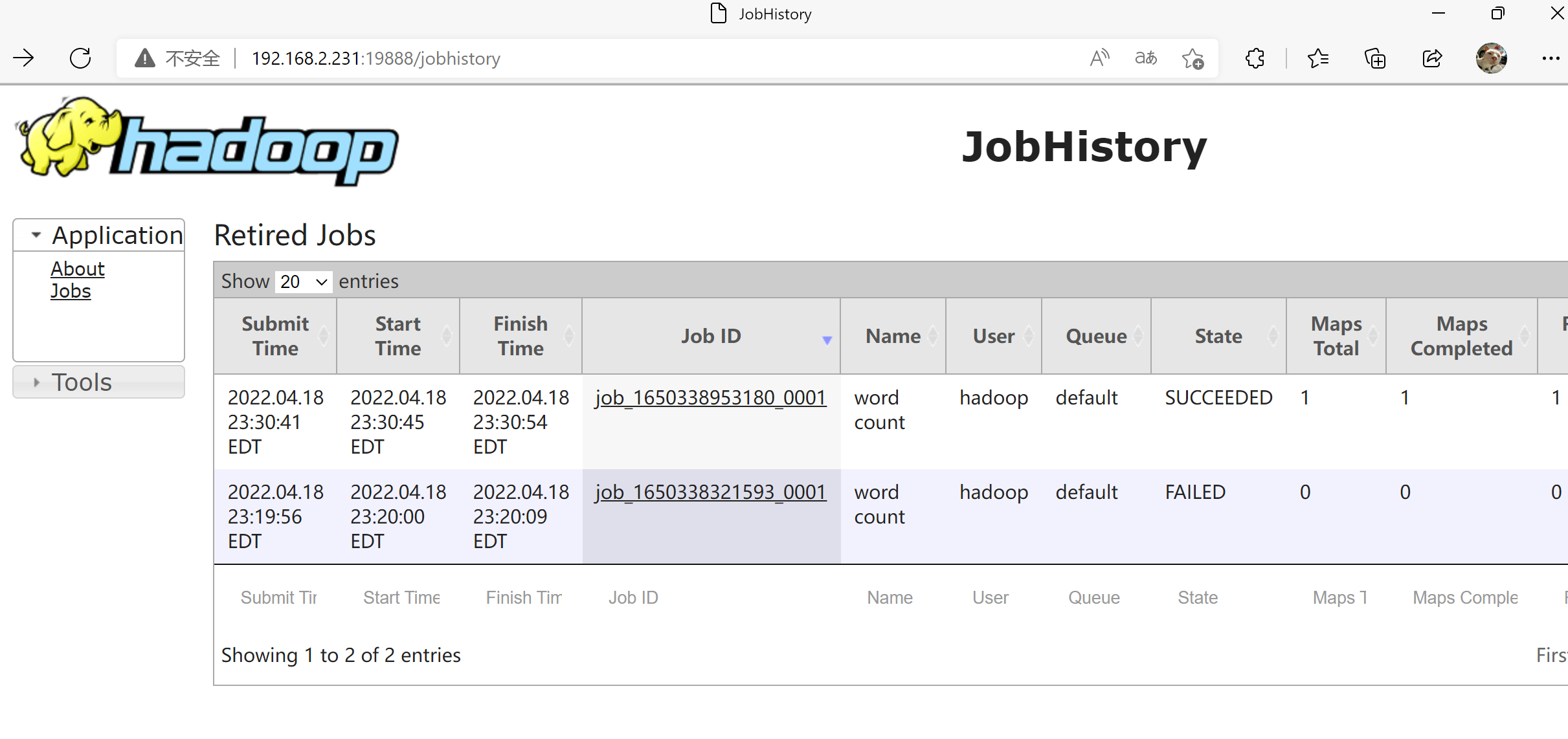
Task: Click the forward navigation arrow
Action: pyautogui.click(x=24, y=58)
